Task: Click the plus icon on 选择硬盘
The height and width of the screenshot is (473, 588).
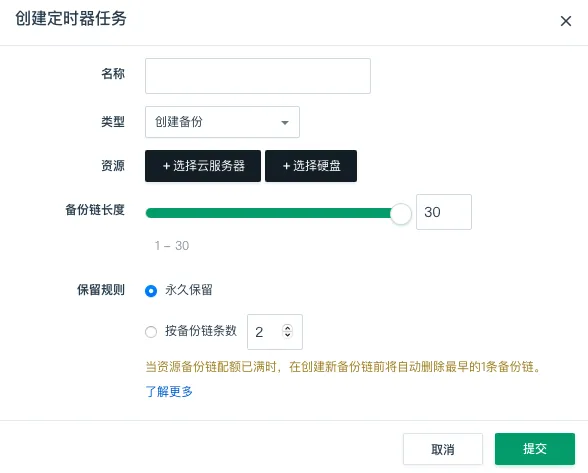Action: [286, 166]
